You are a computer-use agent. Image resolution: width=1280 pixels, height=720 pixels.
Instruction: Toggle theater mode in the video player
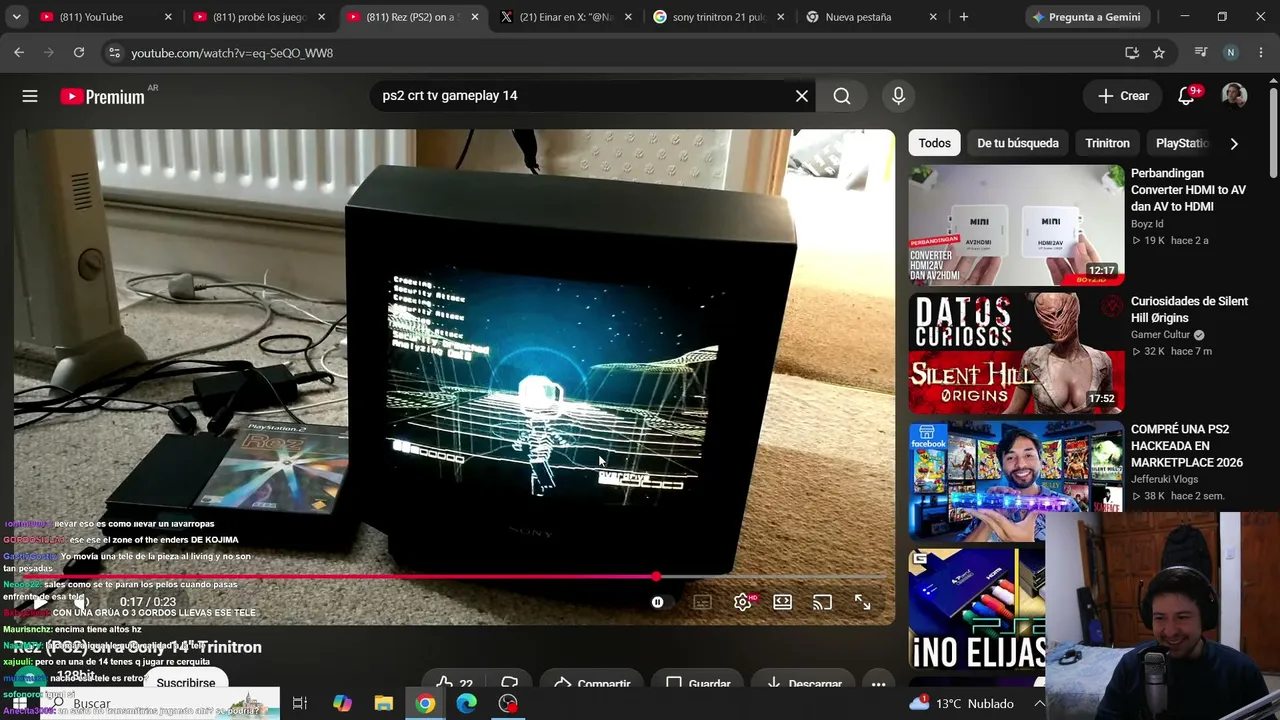click(x=782, y=602)
